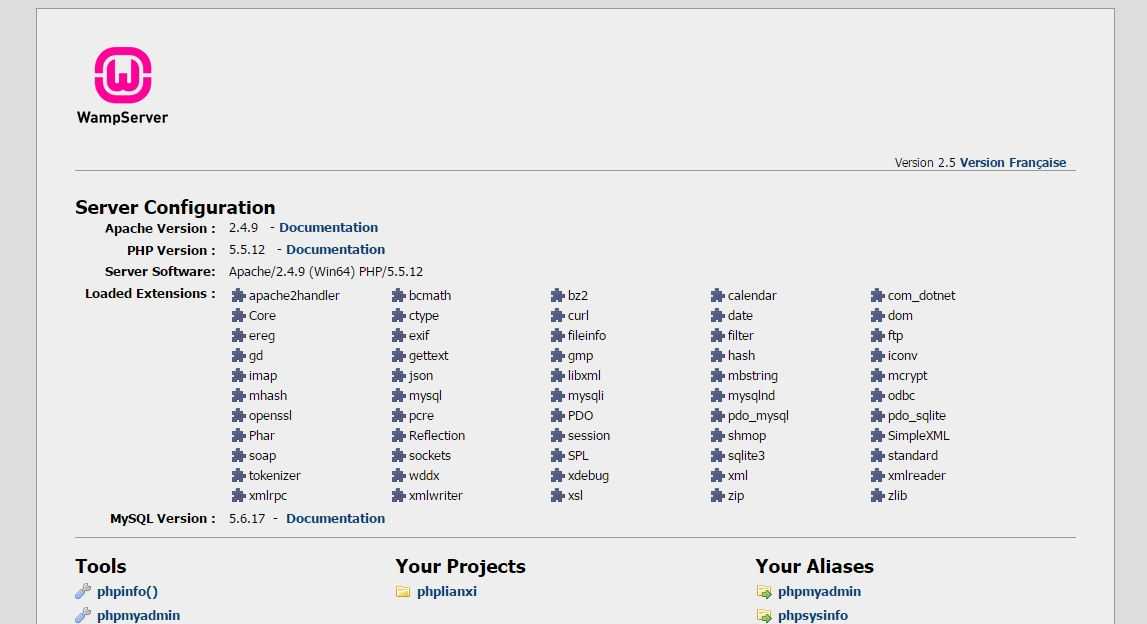Click the 'xmlreader' extension name
Image resolution: width=1147 pixels, height=624 pixels.
[x=917, y=475]
